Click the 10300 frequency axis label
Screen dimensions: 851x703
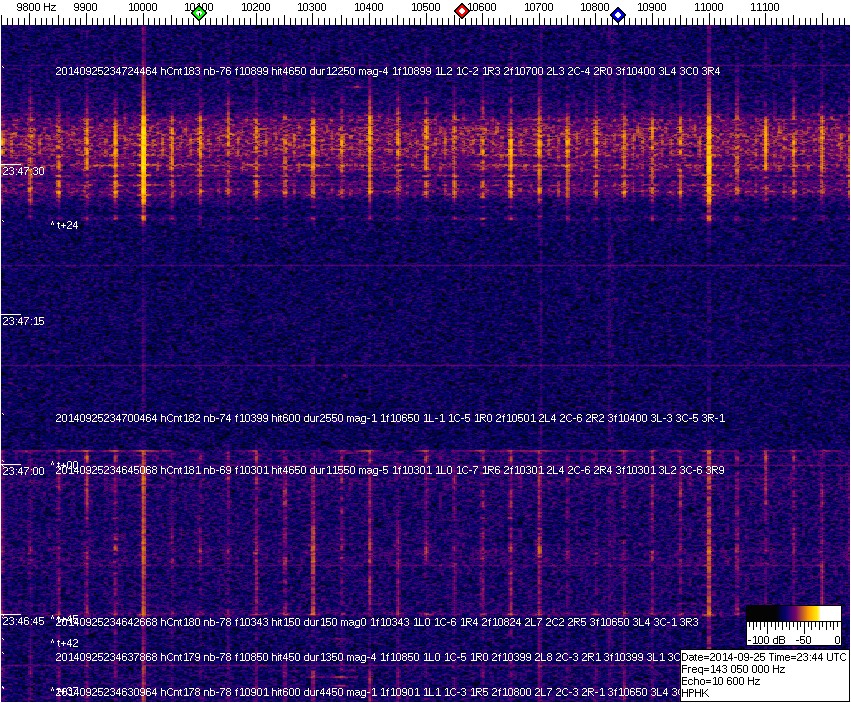[312, 7]
